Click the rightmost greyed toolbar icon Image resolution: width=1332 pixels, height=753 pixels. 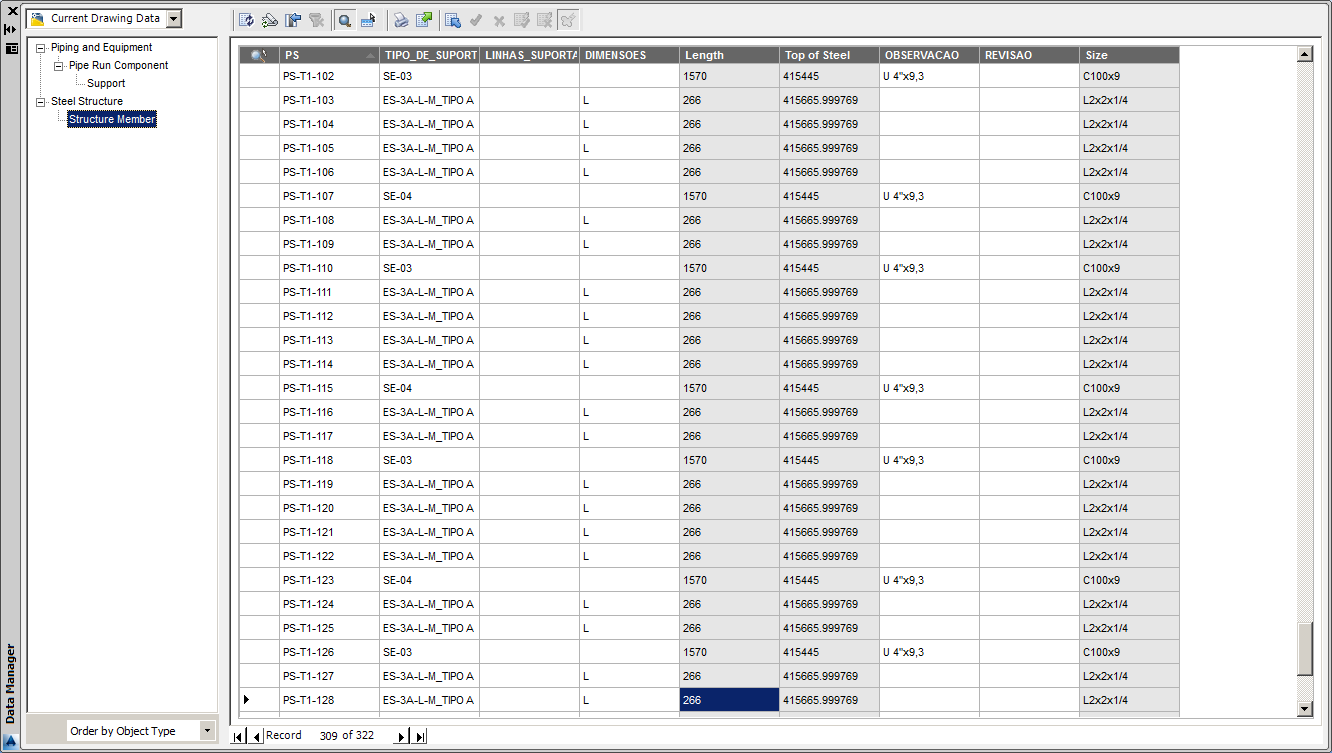click(x=568, y=19)
